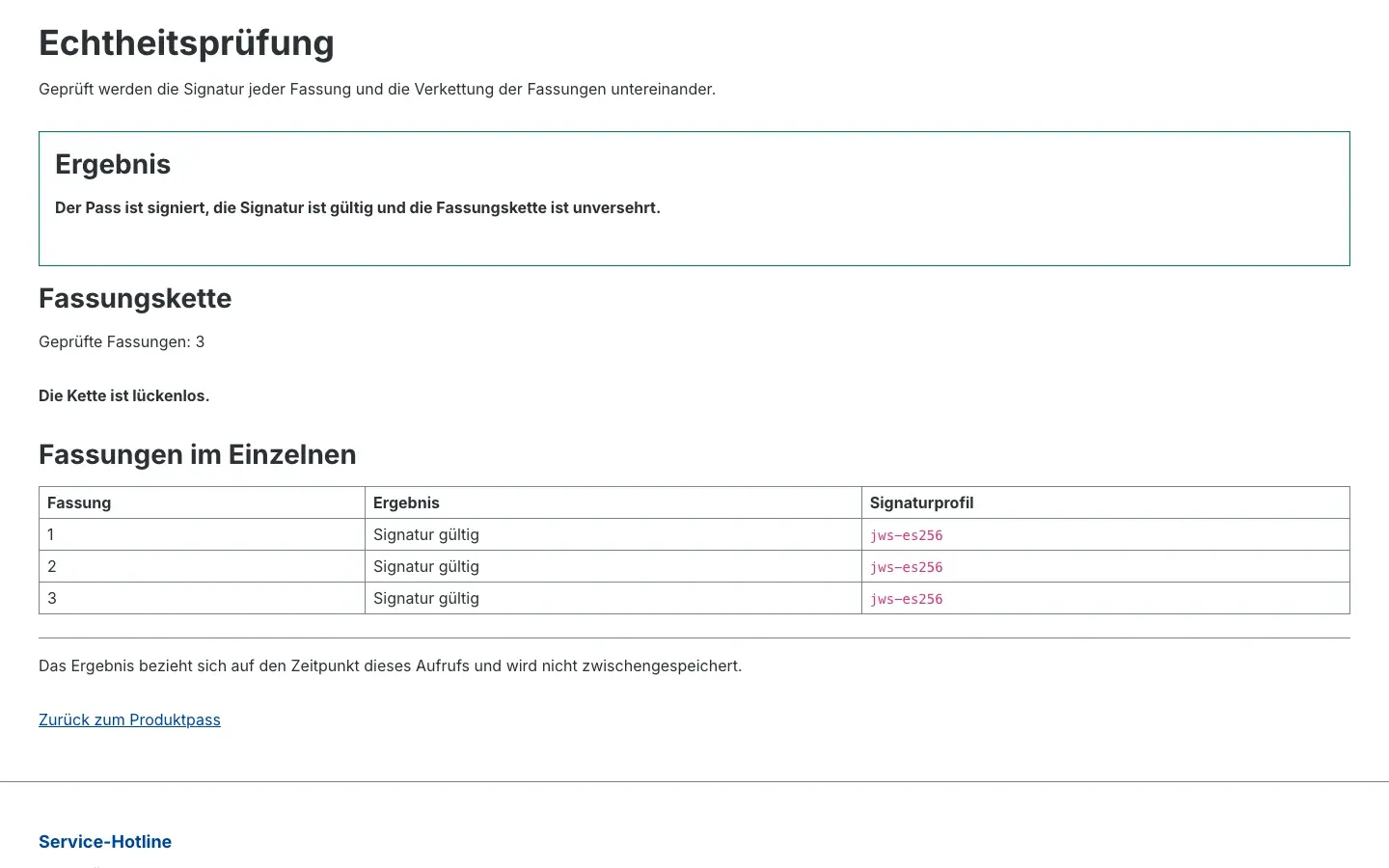The image size is (1389, 868).
Task: Click 'Signatur gültig' in the Fassung 3 row
Action: point(426,598)
